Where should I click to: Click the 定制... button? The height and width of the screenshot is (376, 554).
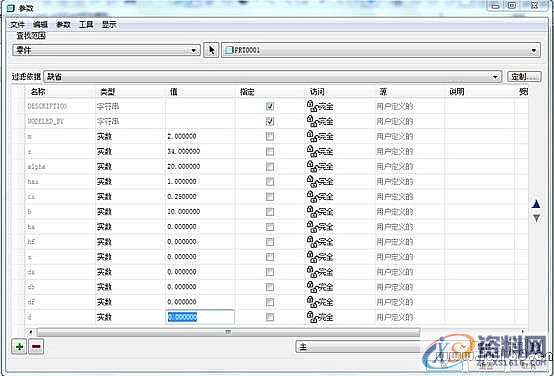(x=524, y=76)
